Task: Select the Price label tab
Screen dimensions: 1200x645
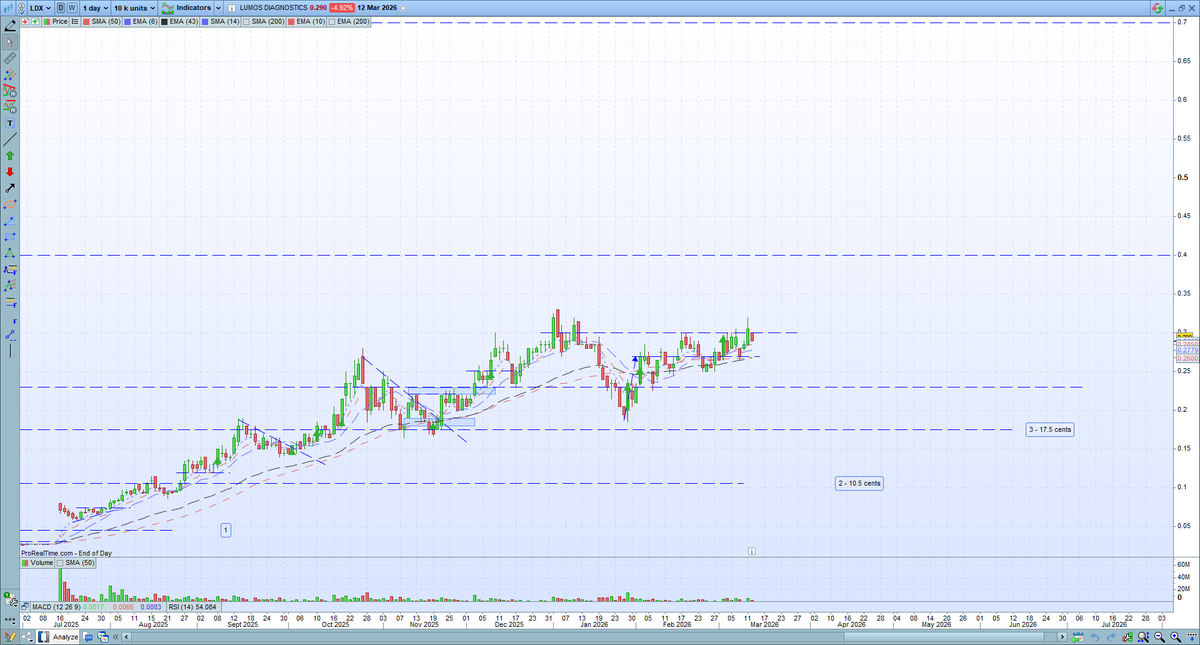Action: [x=55, y=22]
